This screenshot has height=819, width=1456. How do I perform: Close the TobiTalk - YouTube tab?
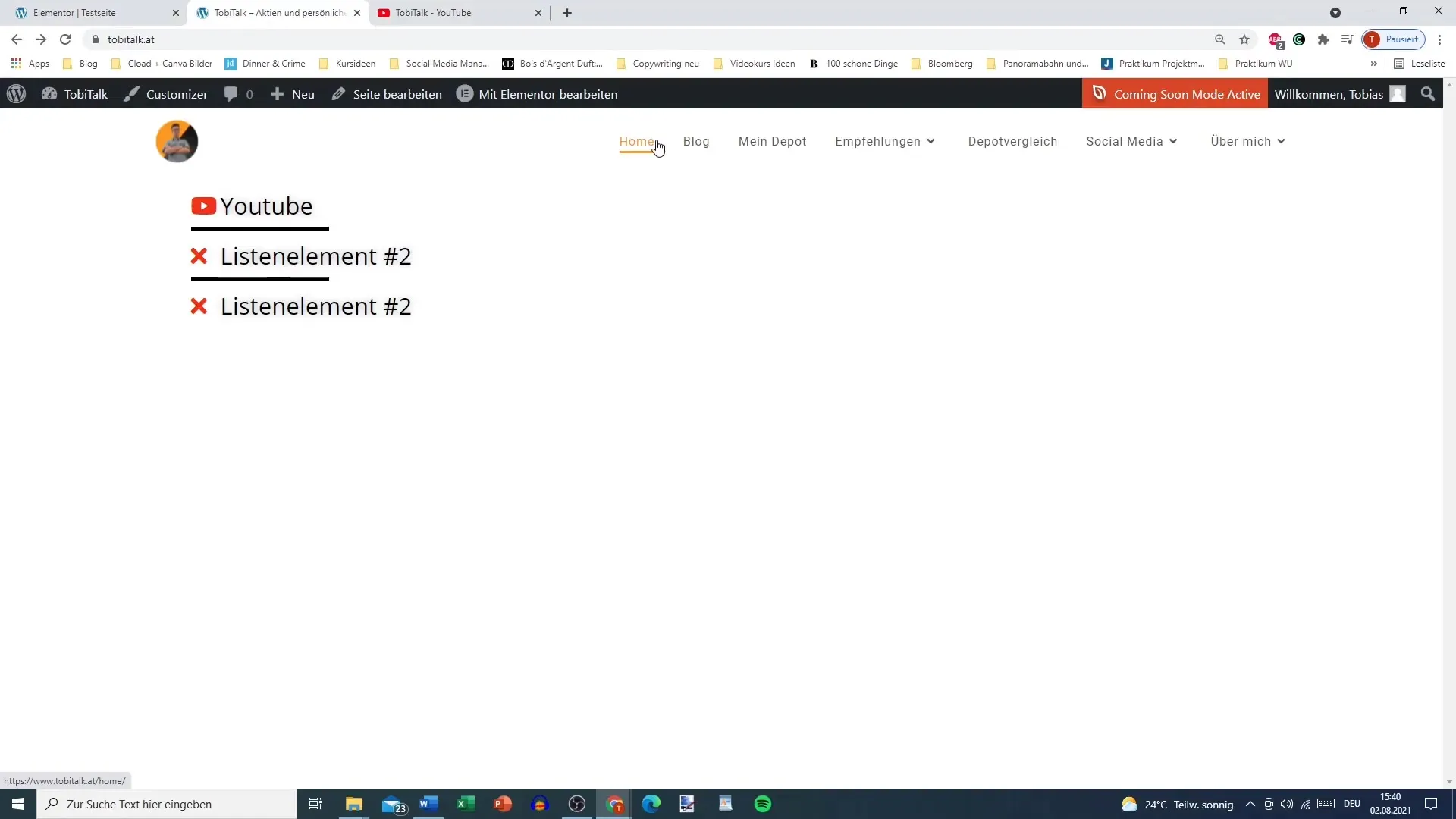538,13
